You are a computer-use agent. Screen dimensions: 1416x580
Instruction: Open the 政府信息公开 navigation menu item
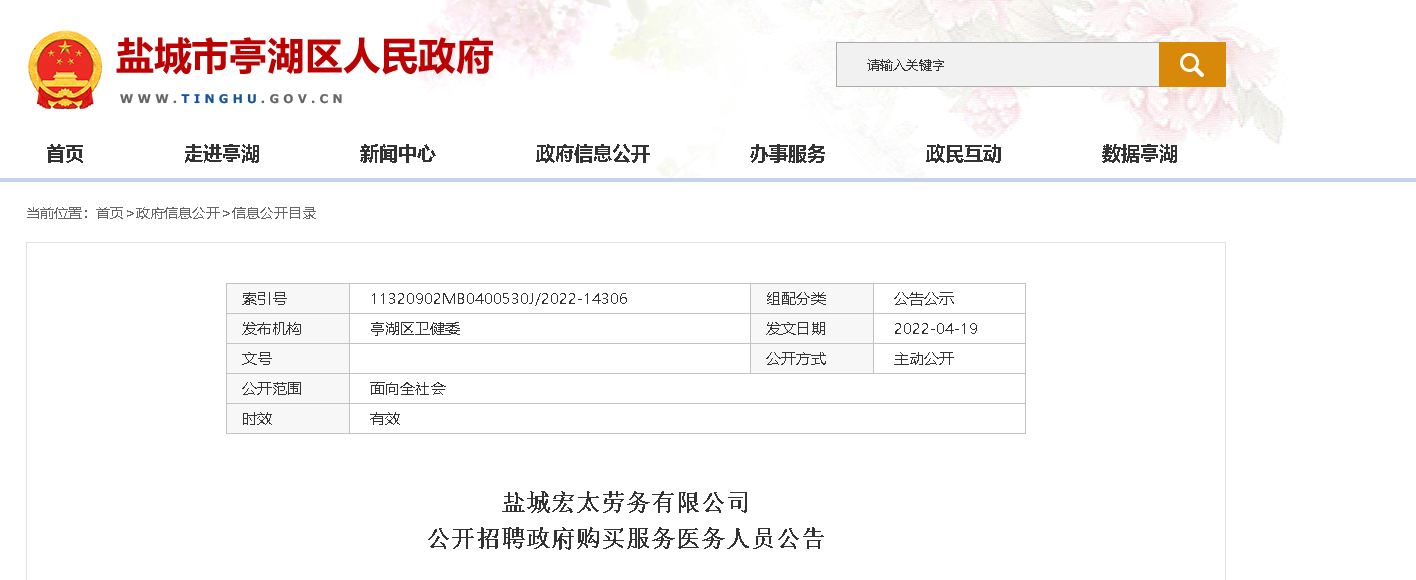click(593, 154)
